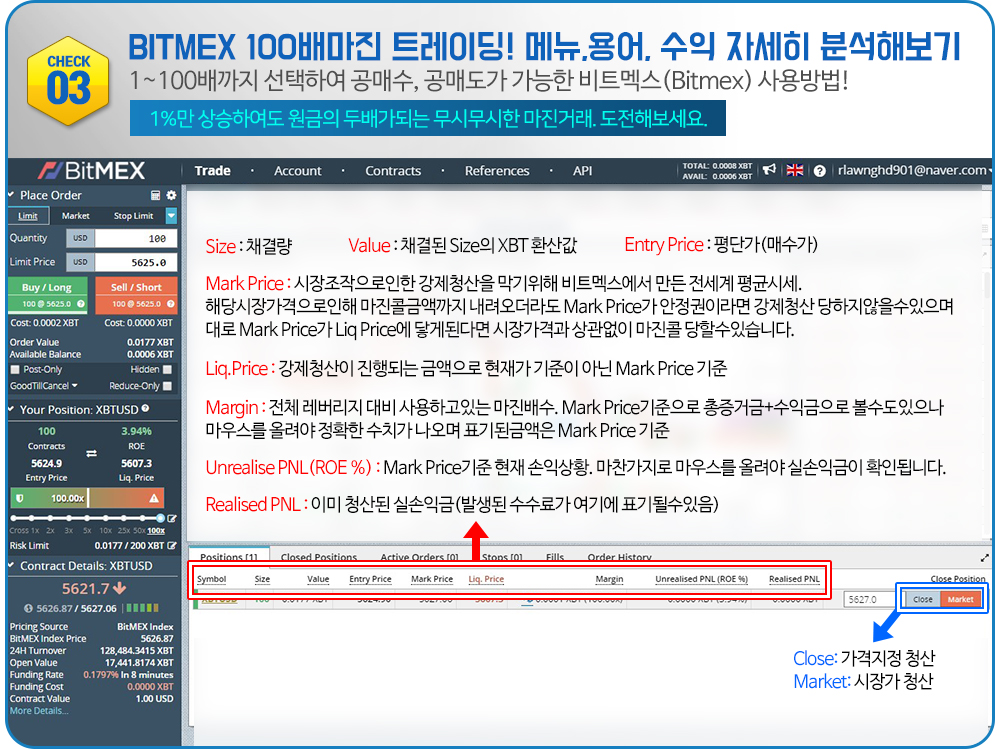
Task: Select 10x on leverage scale
Action: (105, 531)
